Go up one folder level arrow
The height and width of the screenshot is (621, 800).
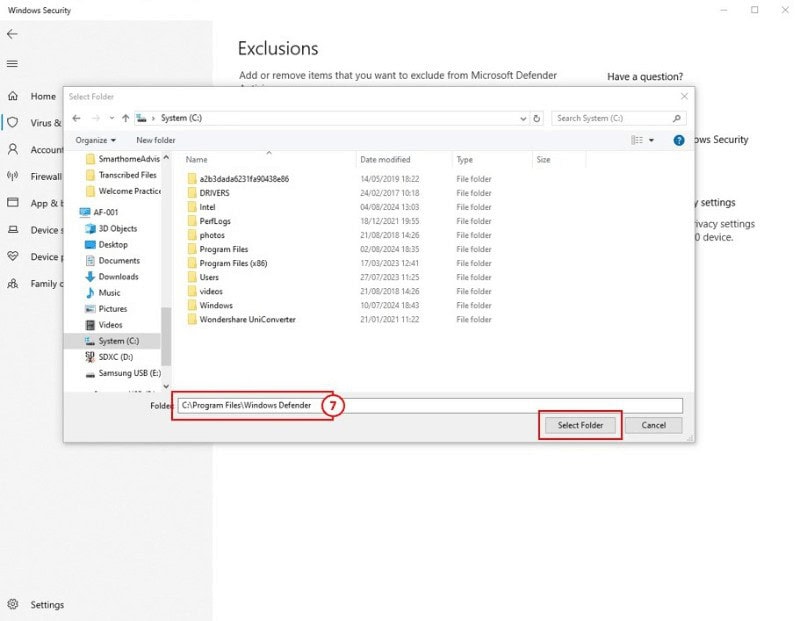[x=126, y=118]
